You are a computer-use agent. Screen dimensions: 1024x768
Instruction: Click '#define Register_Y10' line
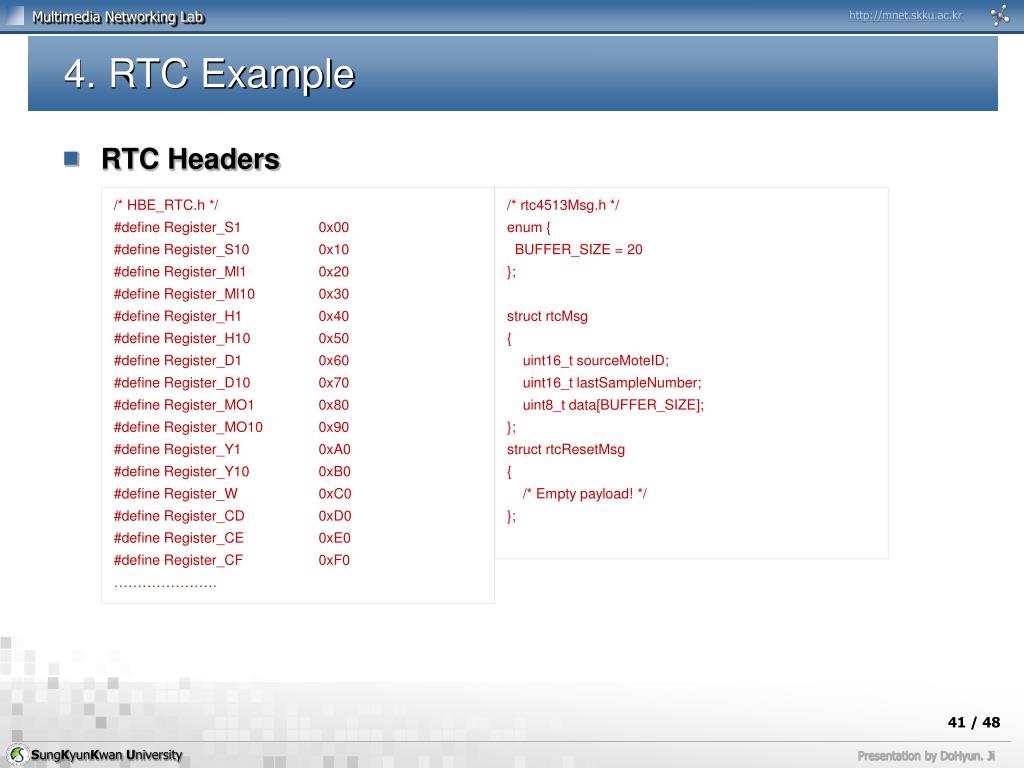182,472
